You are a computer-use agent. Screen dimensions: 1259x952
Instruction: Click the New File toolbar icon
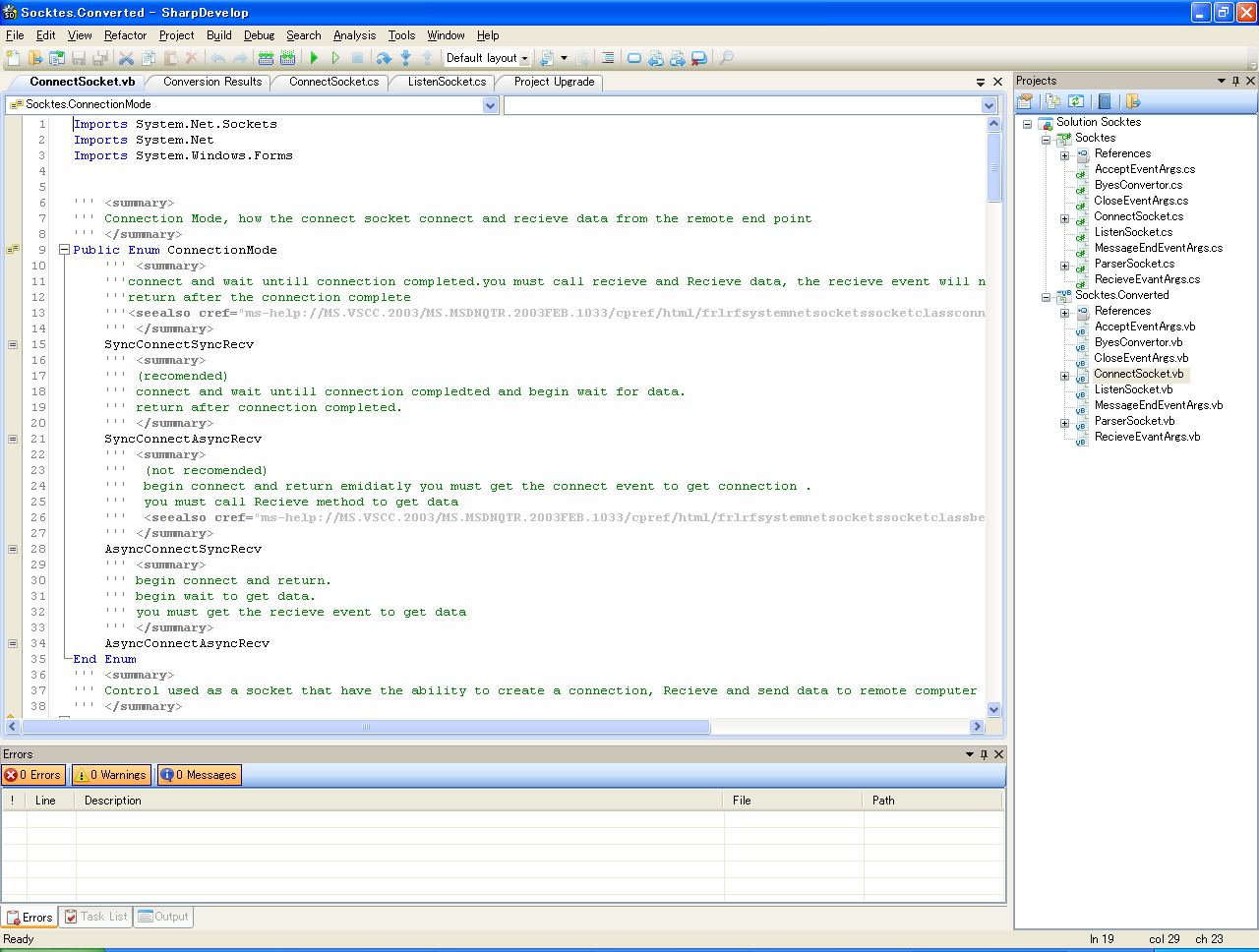pyautogui.click(x=13, y=59)
